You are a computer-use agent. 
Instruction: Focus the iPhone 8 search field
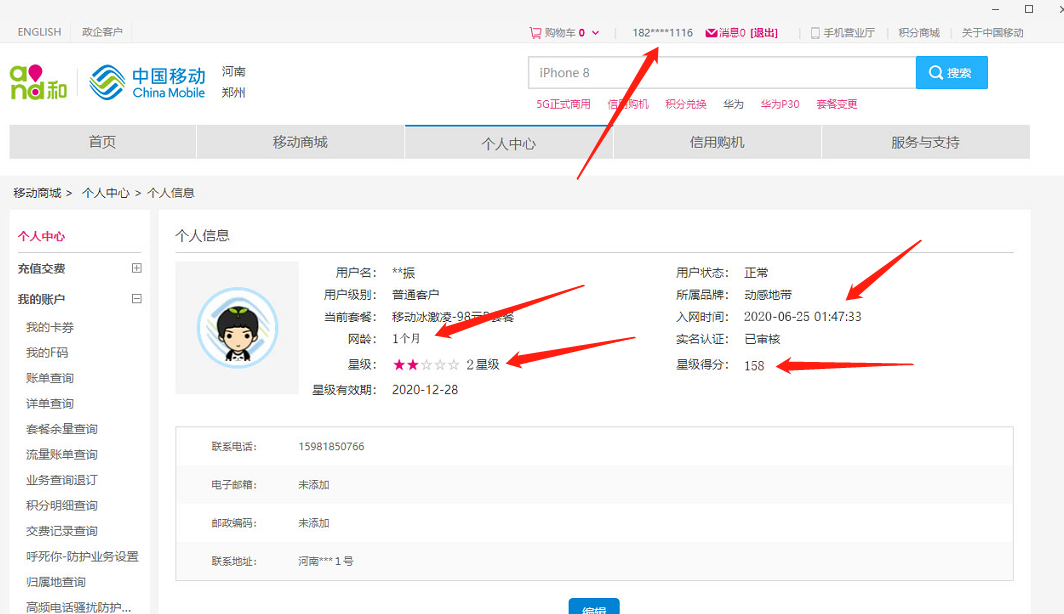point(722,73)
